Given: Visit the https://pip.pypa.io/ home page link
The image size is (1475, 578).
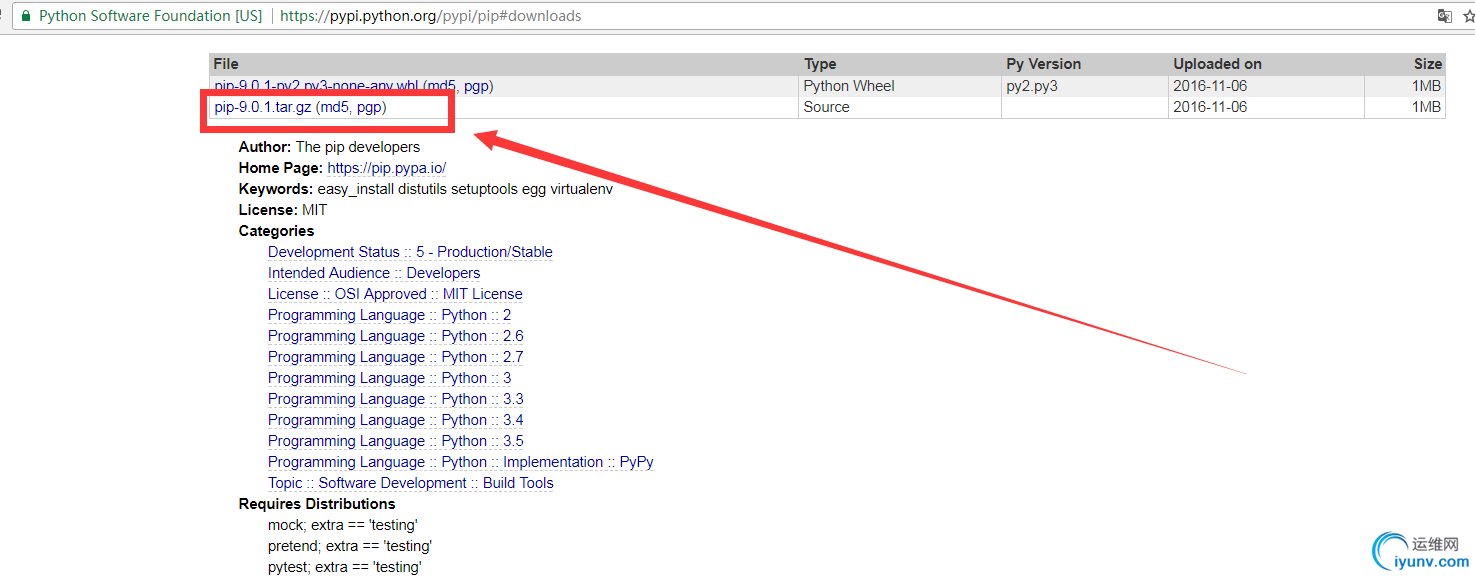Looking at the screenshot, I should pyautogui.click(x=387, y=168).
